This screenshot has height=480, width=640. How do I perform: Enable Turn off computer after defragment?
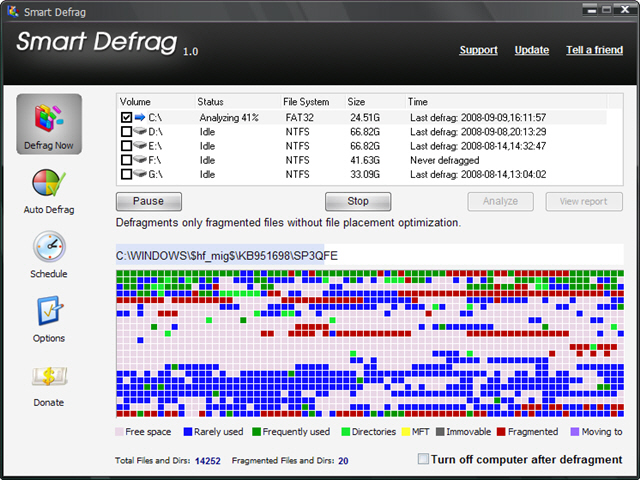[423, 459]
